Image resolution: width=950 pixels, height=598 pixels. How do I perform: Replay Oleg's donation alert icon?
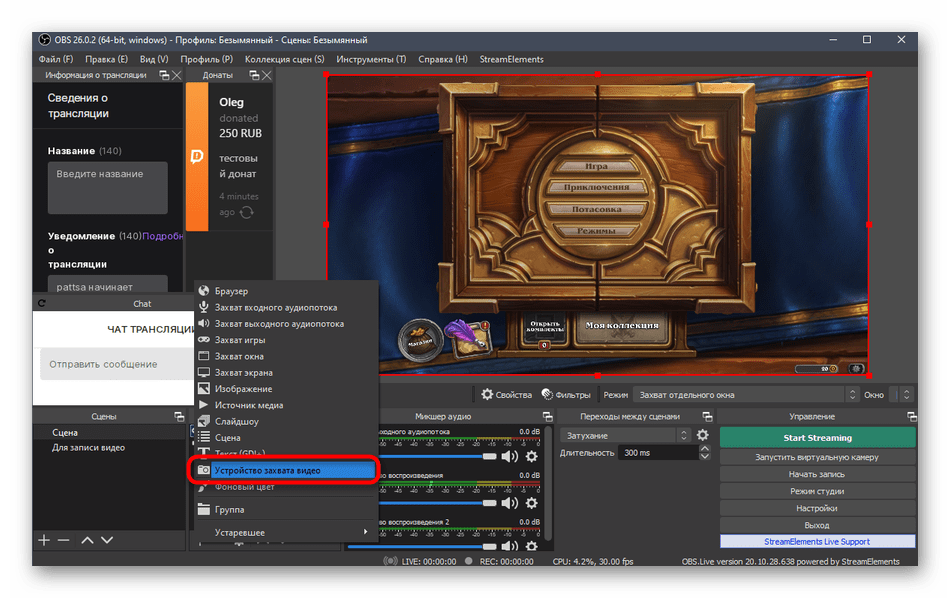(246, 212)
